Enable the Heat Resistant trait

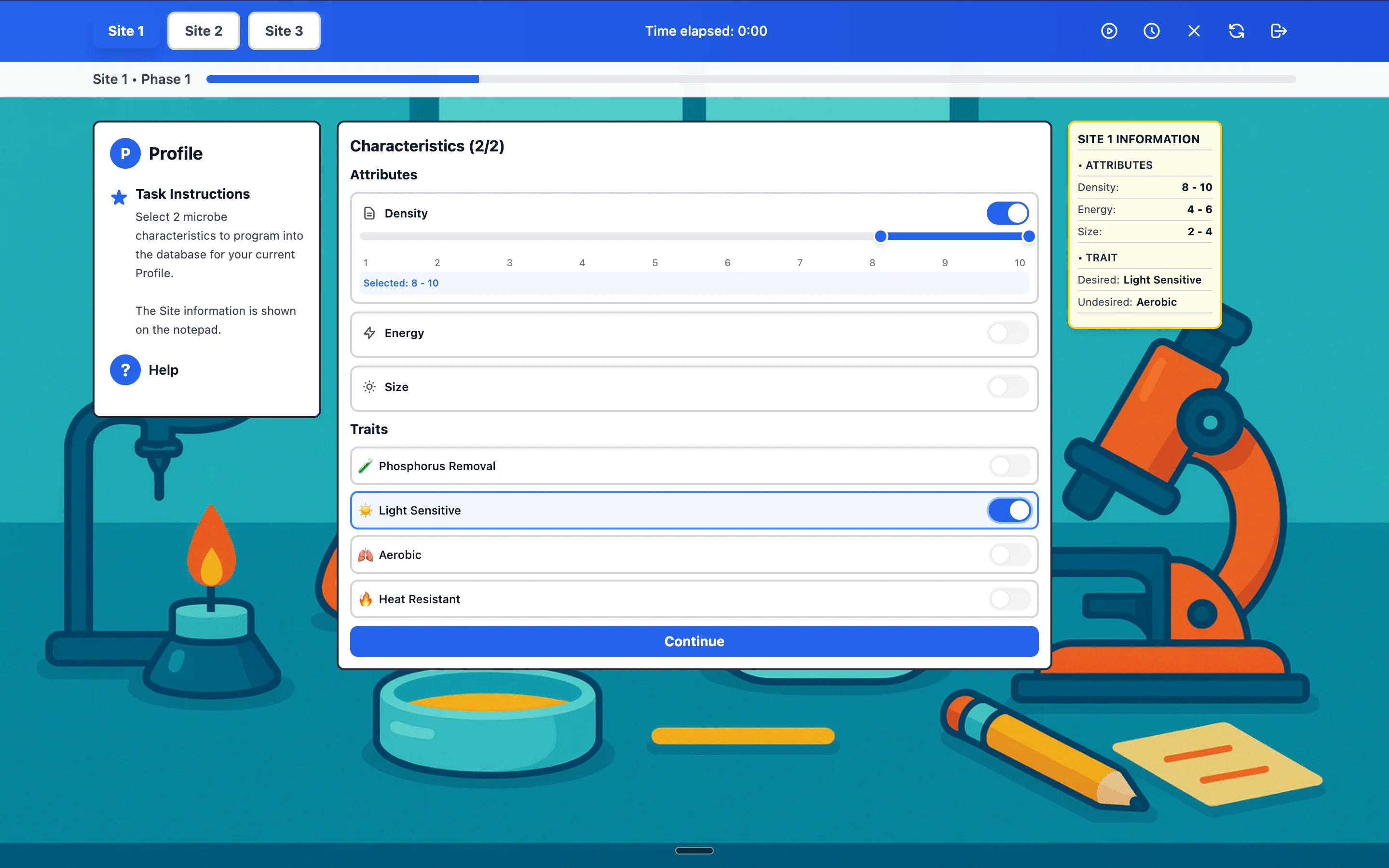tap(1009, 599)
